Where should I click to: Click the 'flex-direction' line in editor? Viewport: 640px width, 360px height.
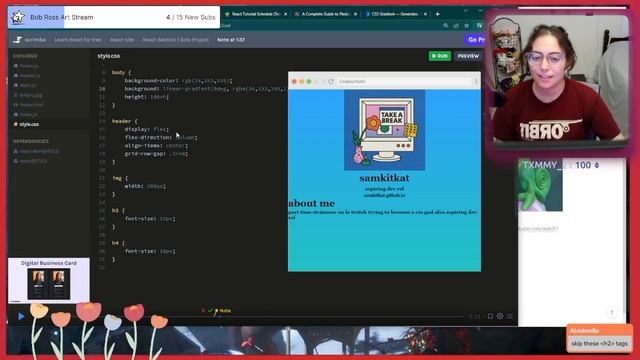click(x=161, y=137)
